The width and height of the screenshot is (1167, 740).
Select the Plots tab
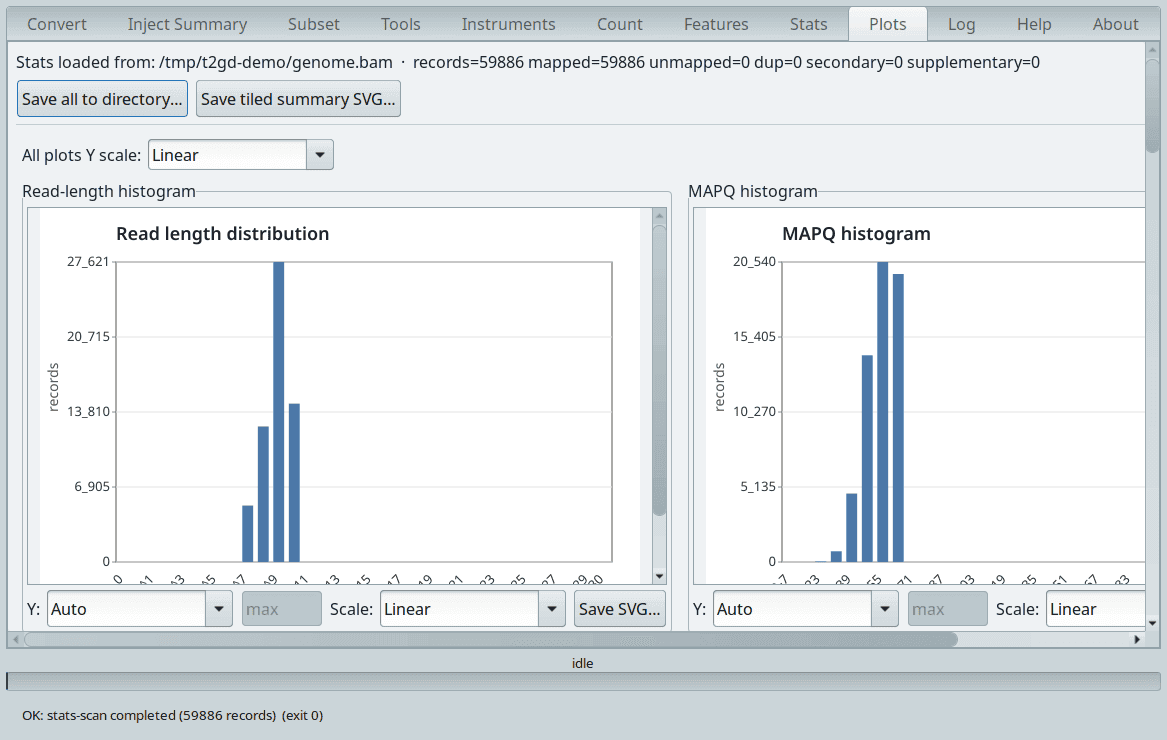888,24
